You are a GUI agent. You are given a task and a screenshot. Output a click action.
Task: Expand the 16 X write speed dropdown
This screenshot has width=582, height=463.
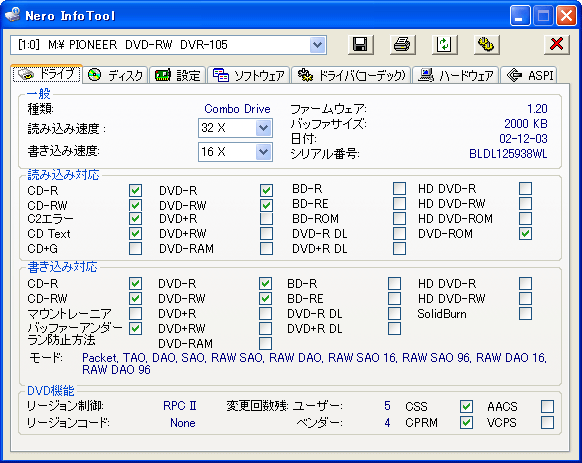[x=264, y=152]
